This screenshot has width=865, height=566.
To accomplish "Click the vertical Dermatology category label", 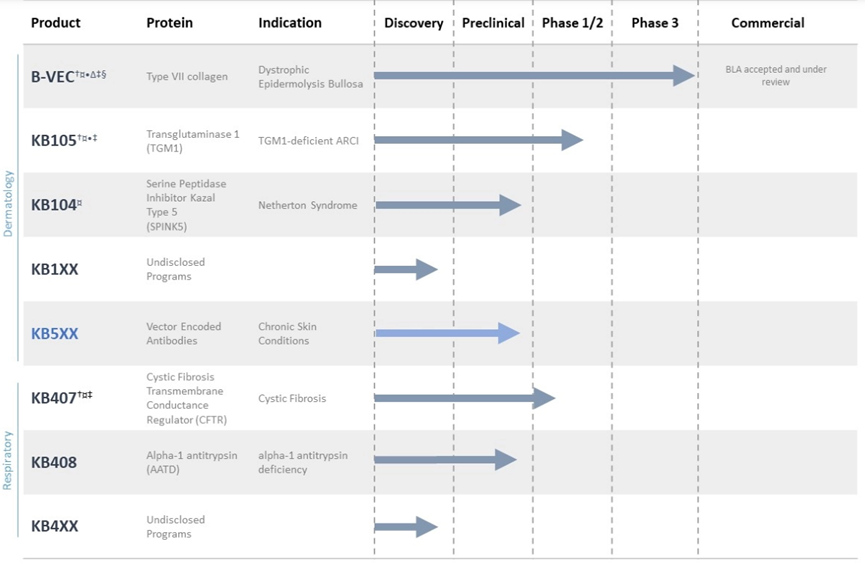I will pyautogui.click(x=9, y=203).
